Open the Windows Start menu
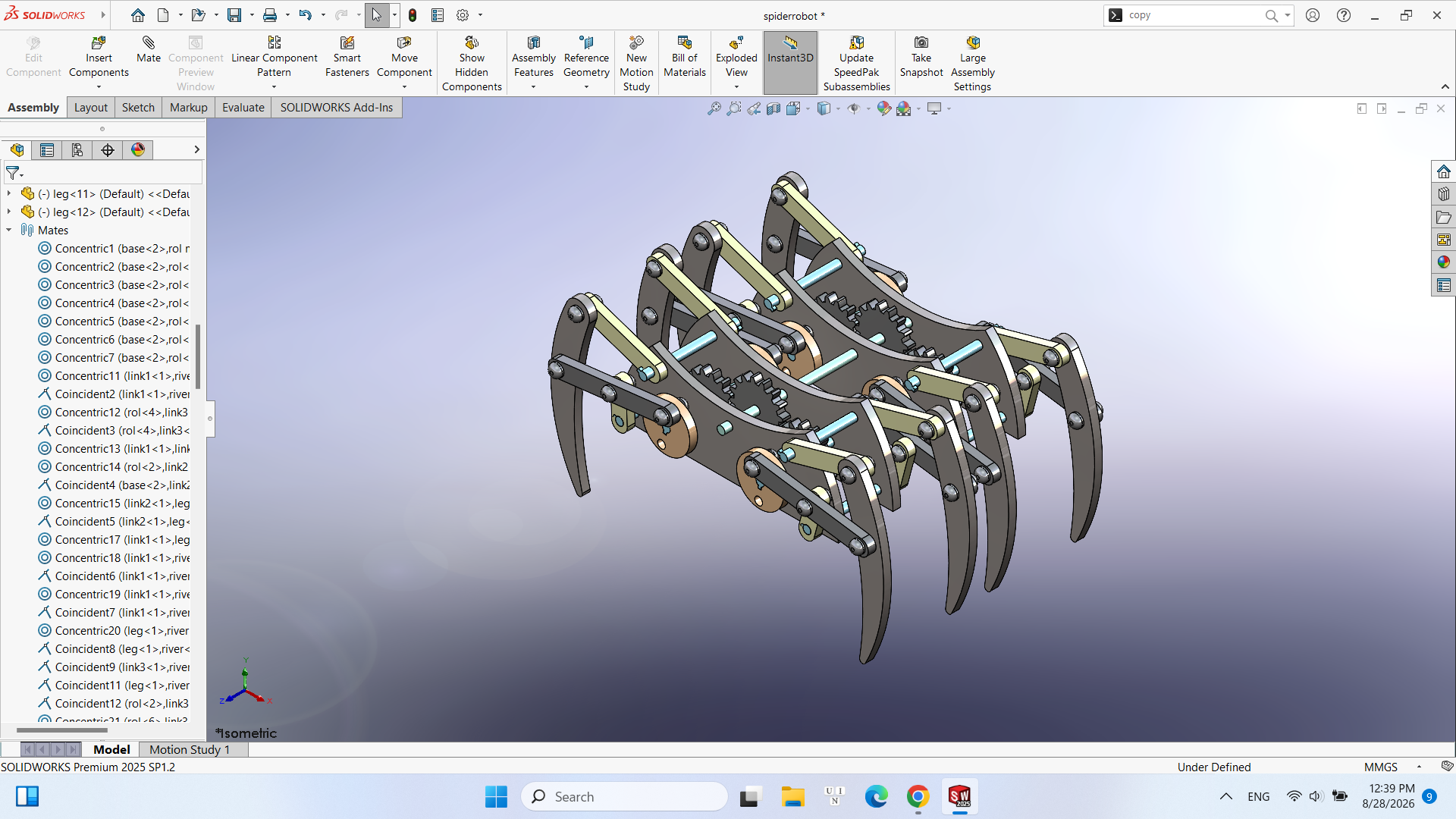The image size is (1456, 819). point(496,796)
